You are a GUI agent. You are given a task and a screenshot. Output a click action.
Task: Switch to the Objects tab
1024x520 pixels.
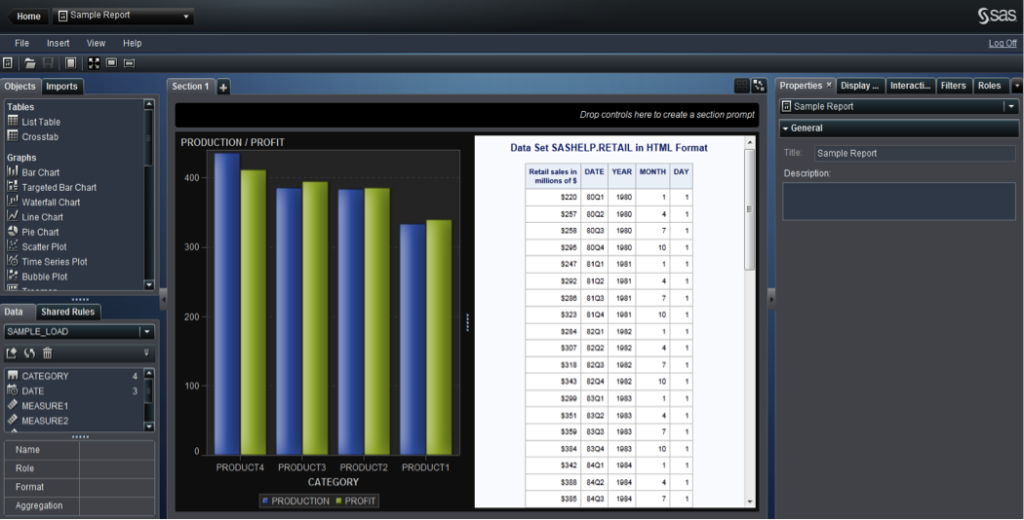20,86
